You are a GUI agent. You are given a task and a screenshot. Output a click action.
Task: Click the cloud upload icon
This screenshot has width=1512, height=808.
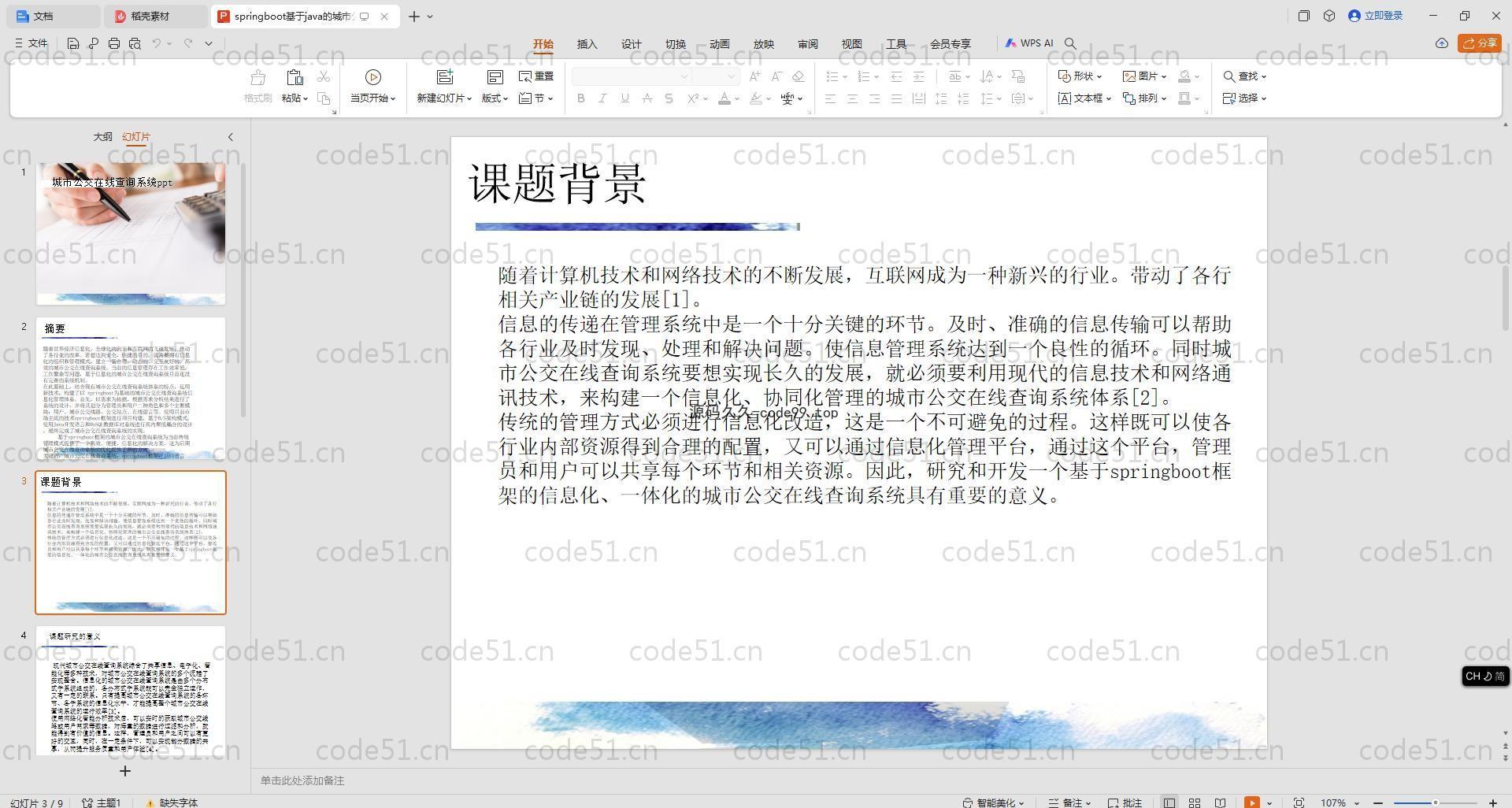(x=1441, y=43)
